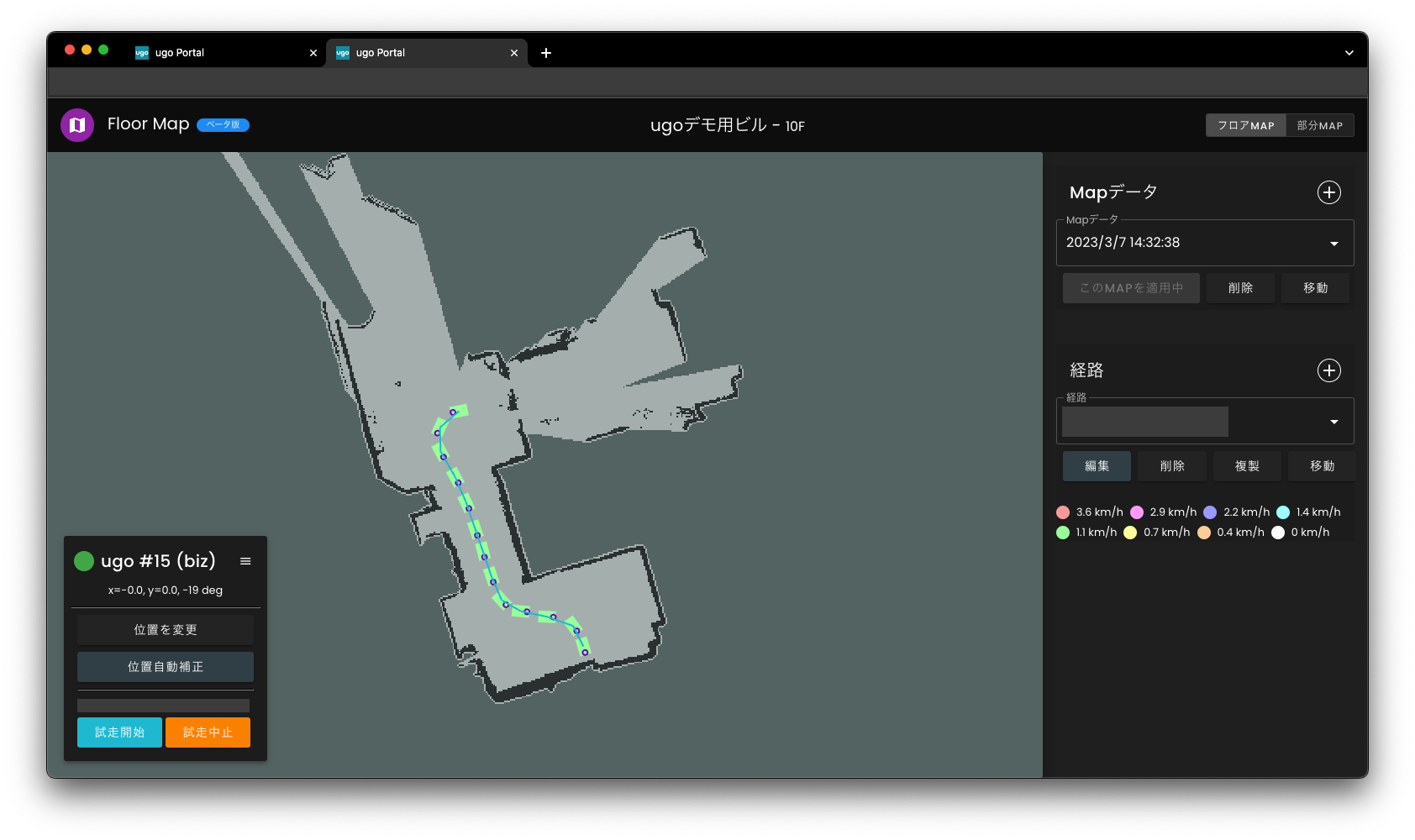Click 移動 button under 経路
This screenshot has width=1415, height=840.
pyautogui.click(x=1322, y=466)
